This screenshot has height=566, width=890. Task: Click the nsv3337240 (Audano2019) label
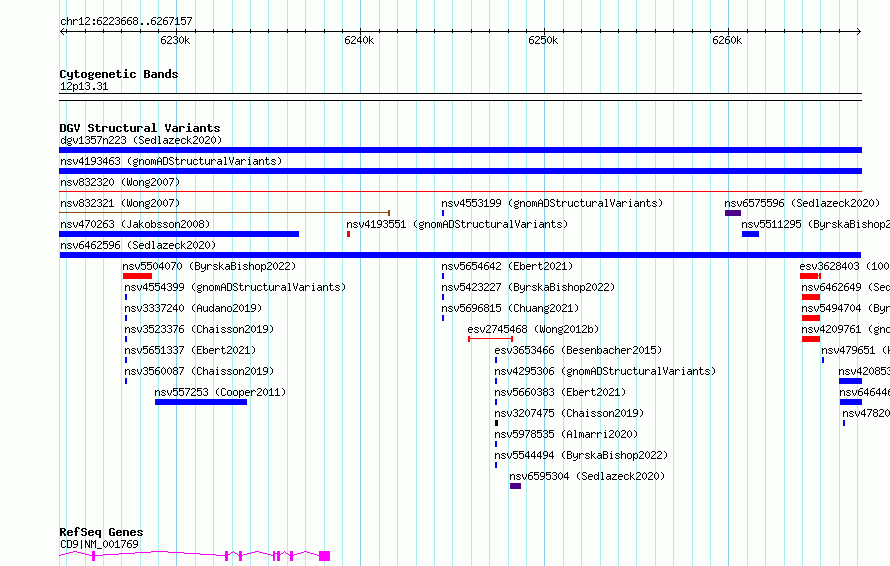(x=193, y=308)
